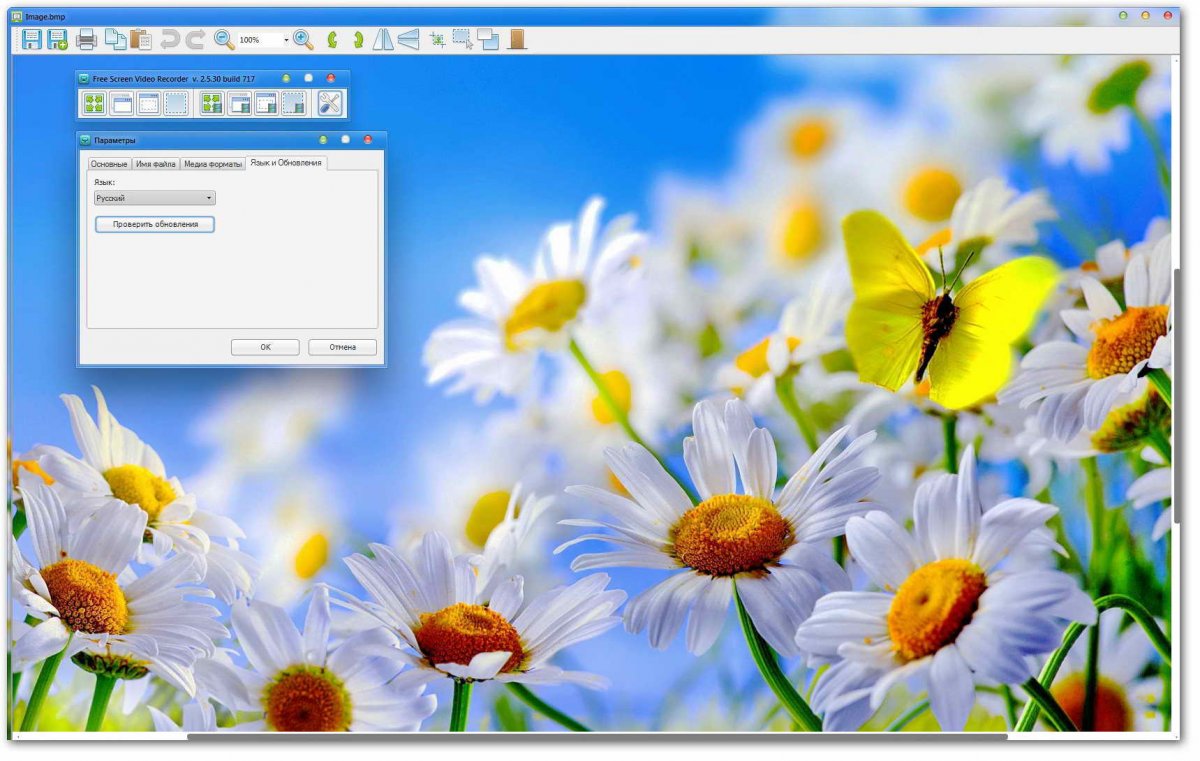Open the 100% zoom level dropdown
Viewport: 1200px width, 761px height.
pos(286,40)
